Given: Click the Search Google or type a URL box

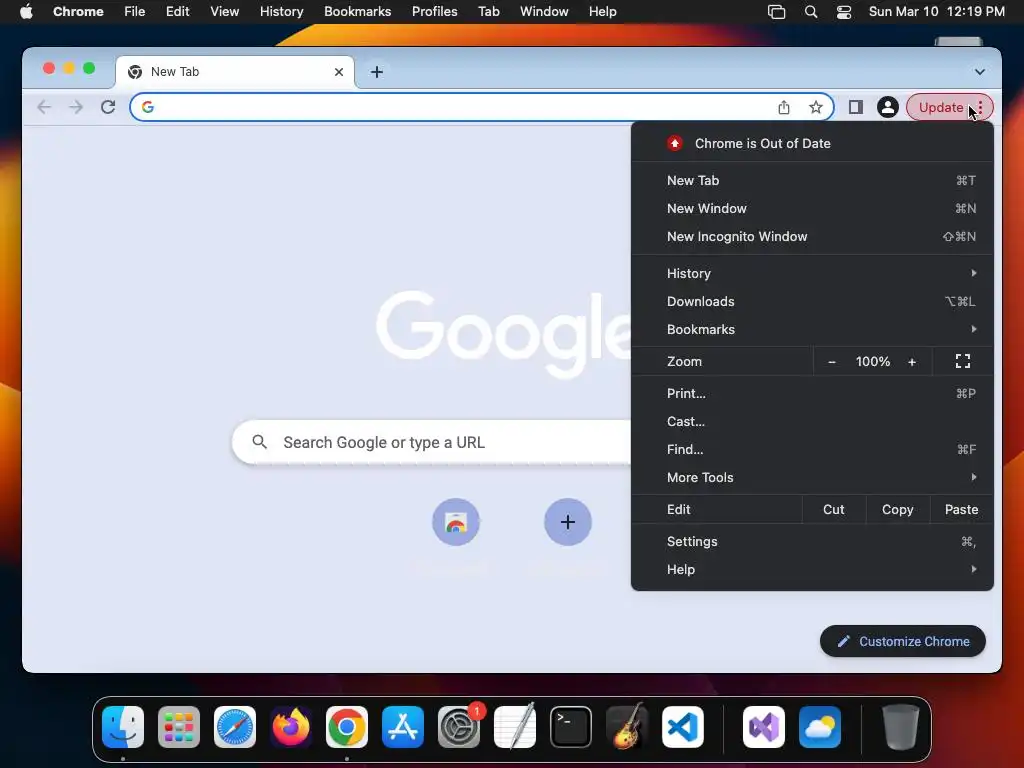Looking at the screenshot, I should pyautogui.click(x=431, y=442).
